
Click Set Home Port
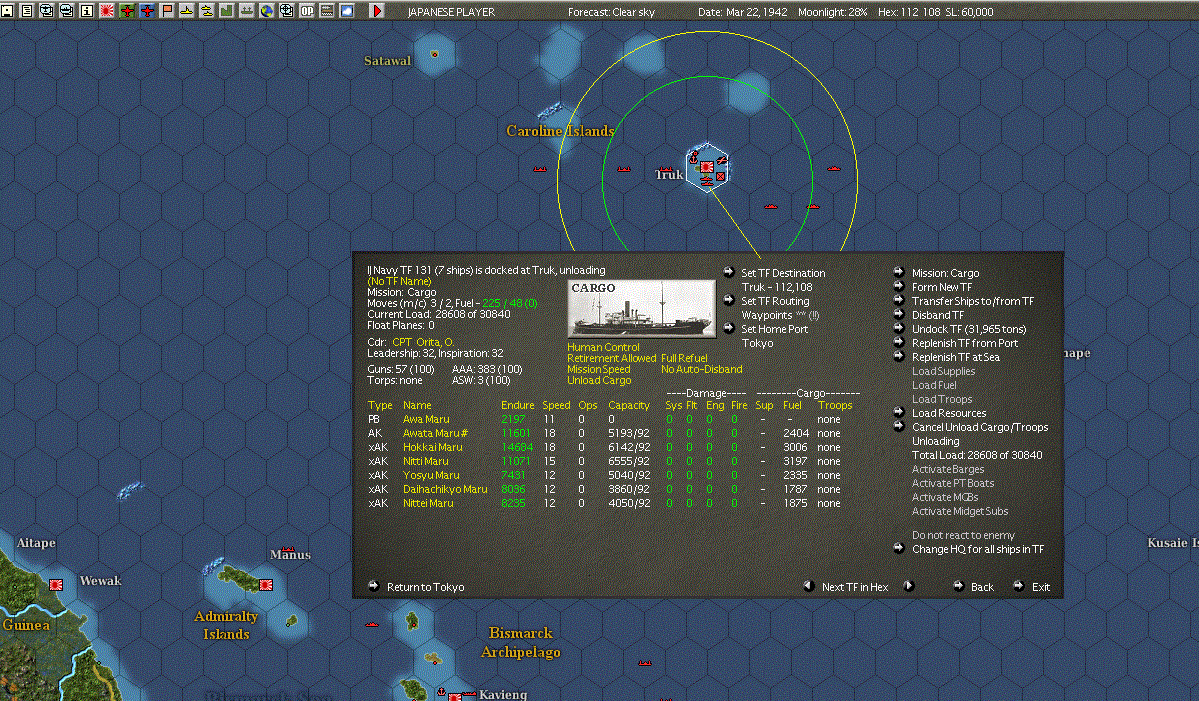(x=774, y=329)
